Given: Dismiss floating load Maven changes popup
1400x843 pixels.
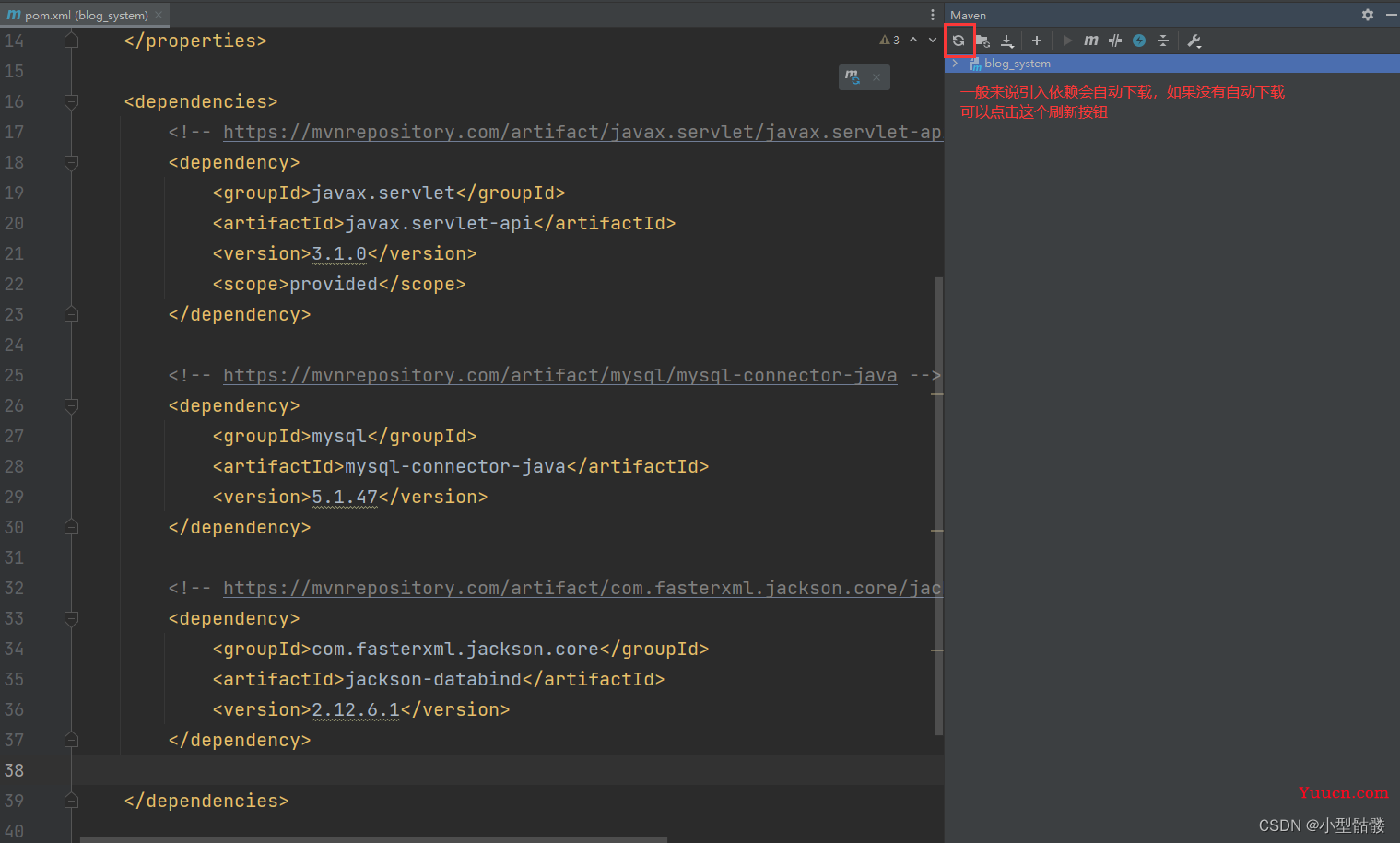Looking at the screenshot, I should tap(876, 77).
